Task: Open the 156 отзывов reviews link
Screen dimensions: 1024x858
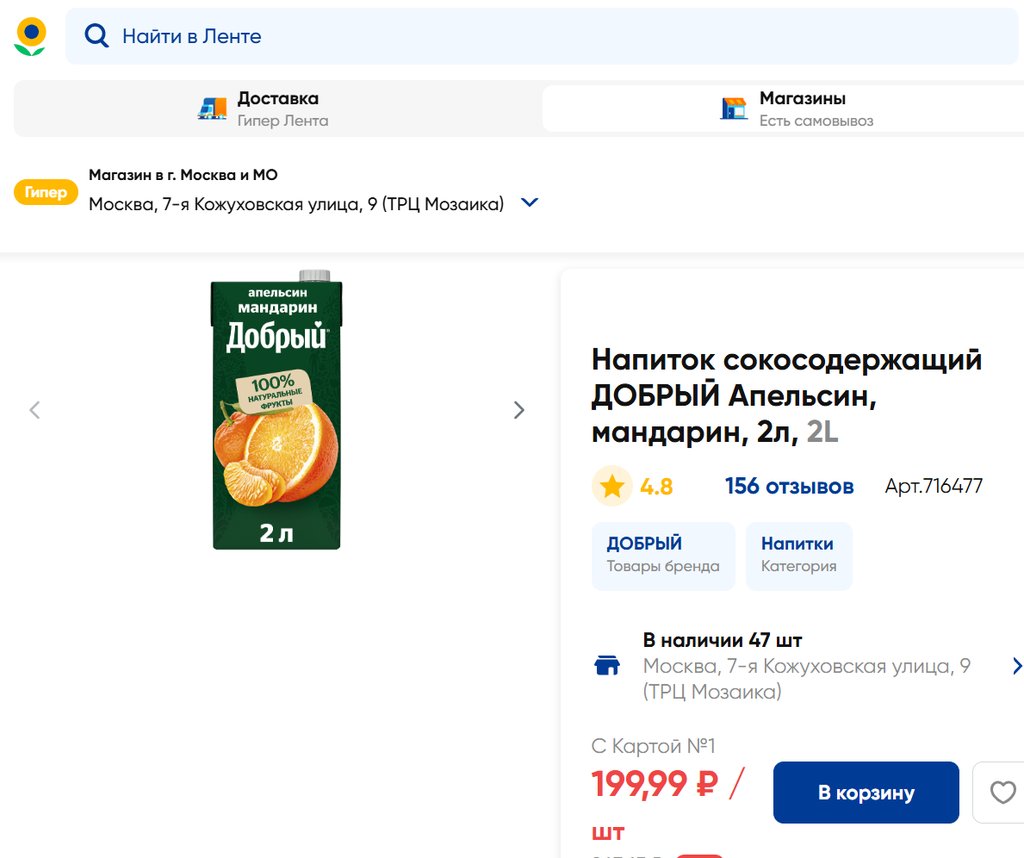Action: (789, 487)
